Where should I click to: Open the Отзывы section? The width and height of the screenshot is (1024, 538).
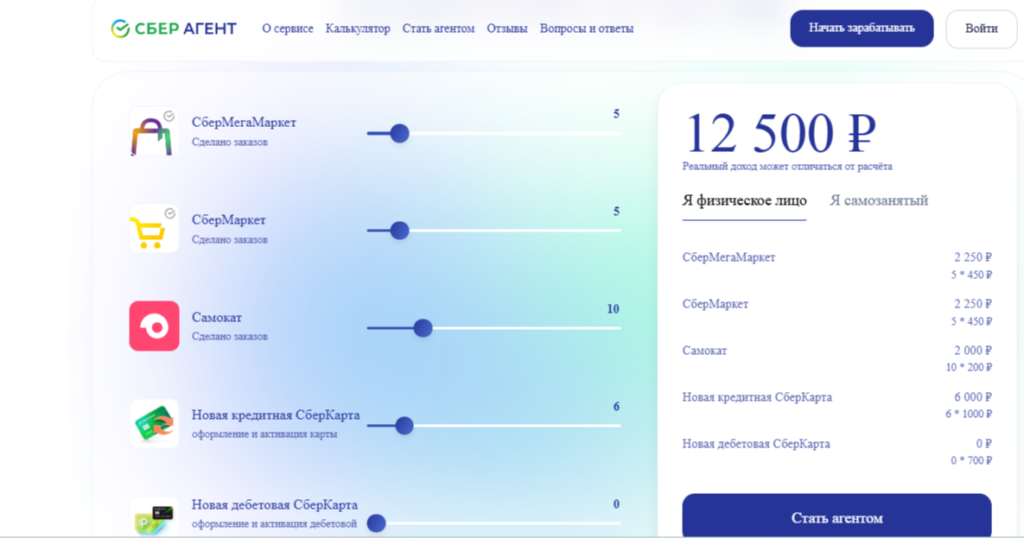[507, 29]
